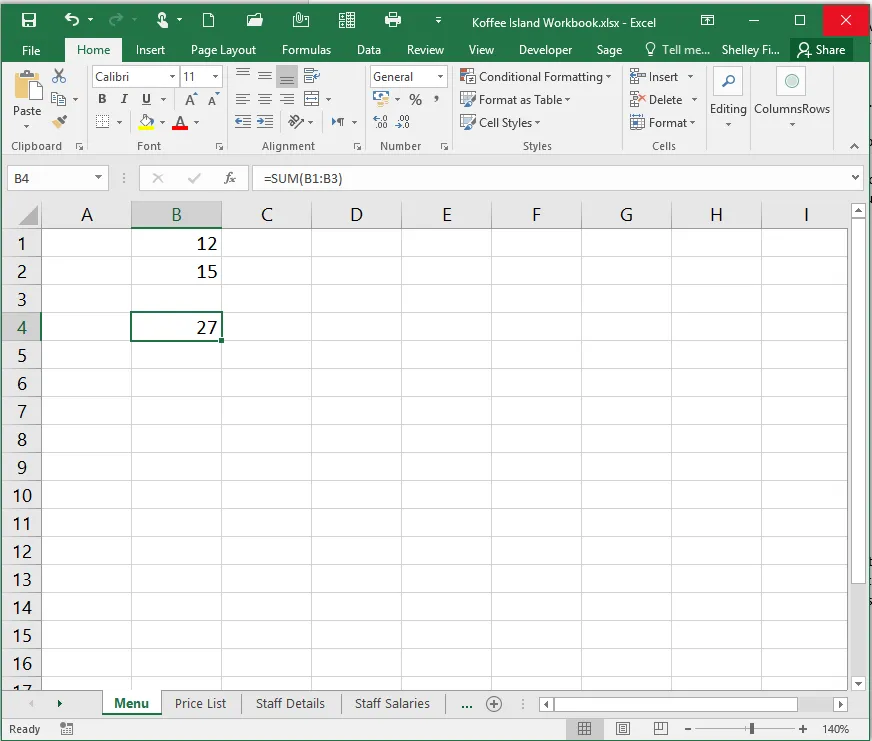Click the Increase Indent icon
The height and width of the screenshot is (741, 872).
(x=265, y=122)
